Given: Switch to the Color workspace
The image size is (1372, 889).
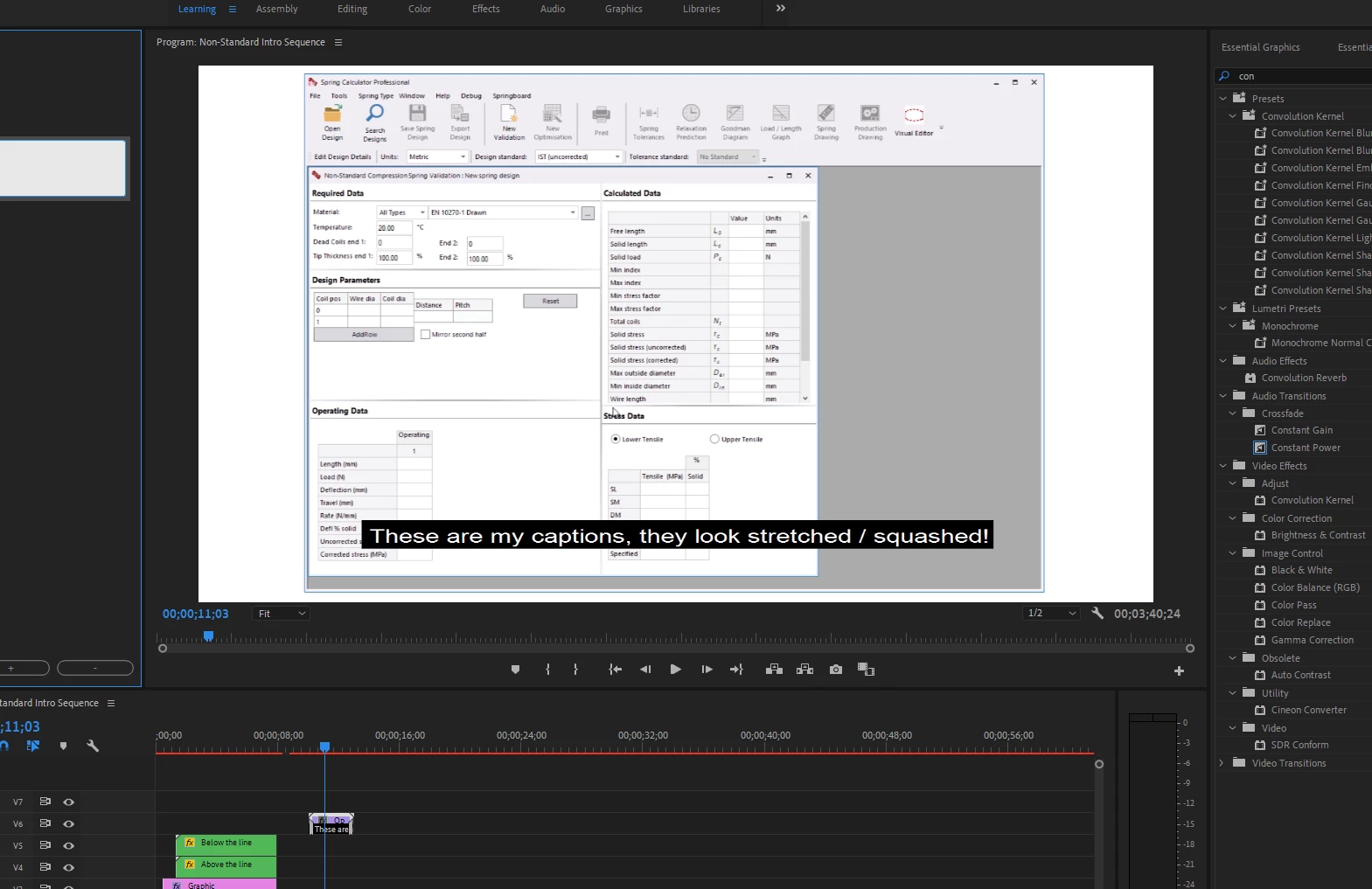Looking at the screenshot, I should [420, 9].
